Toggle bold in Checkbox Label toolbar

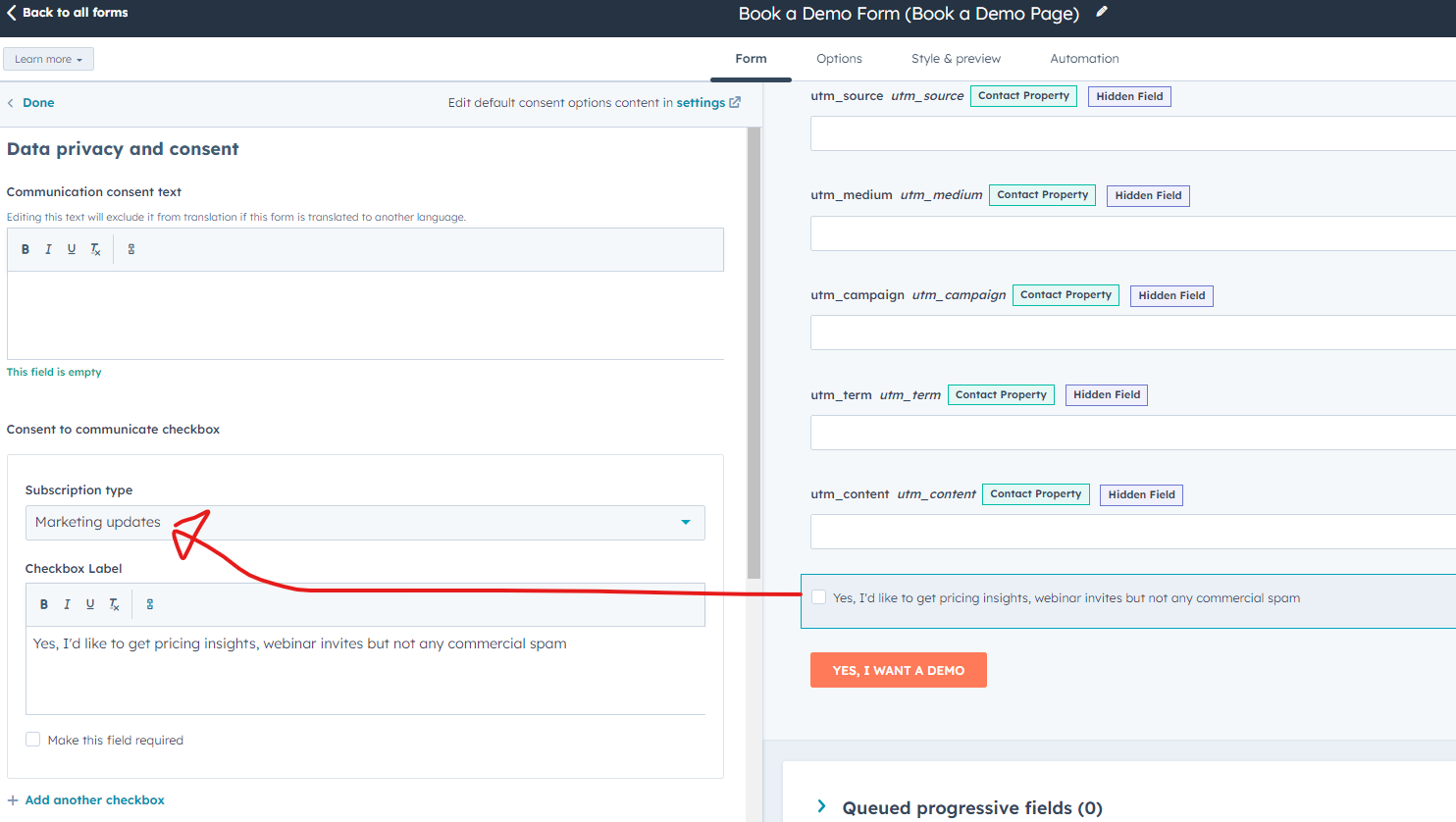pos(44,604)
